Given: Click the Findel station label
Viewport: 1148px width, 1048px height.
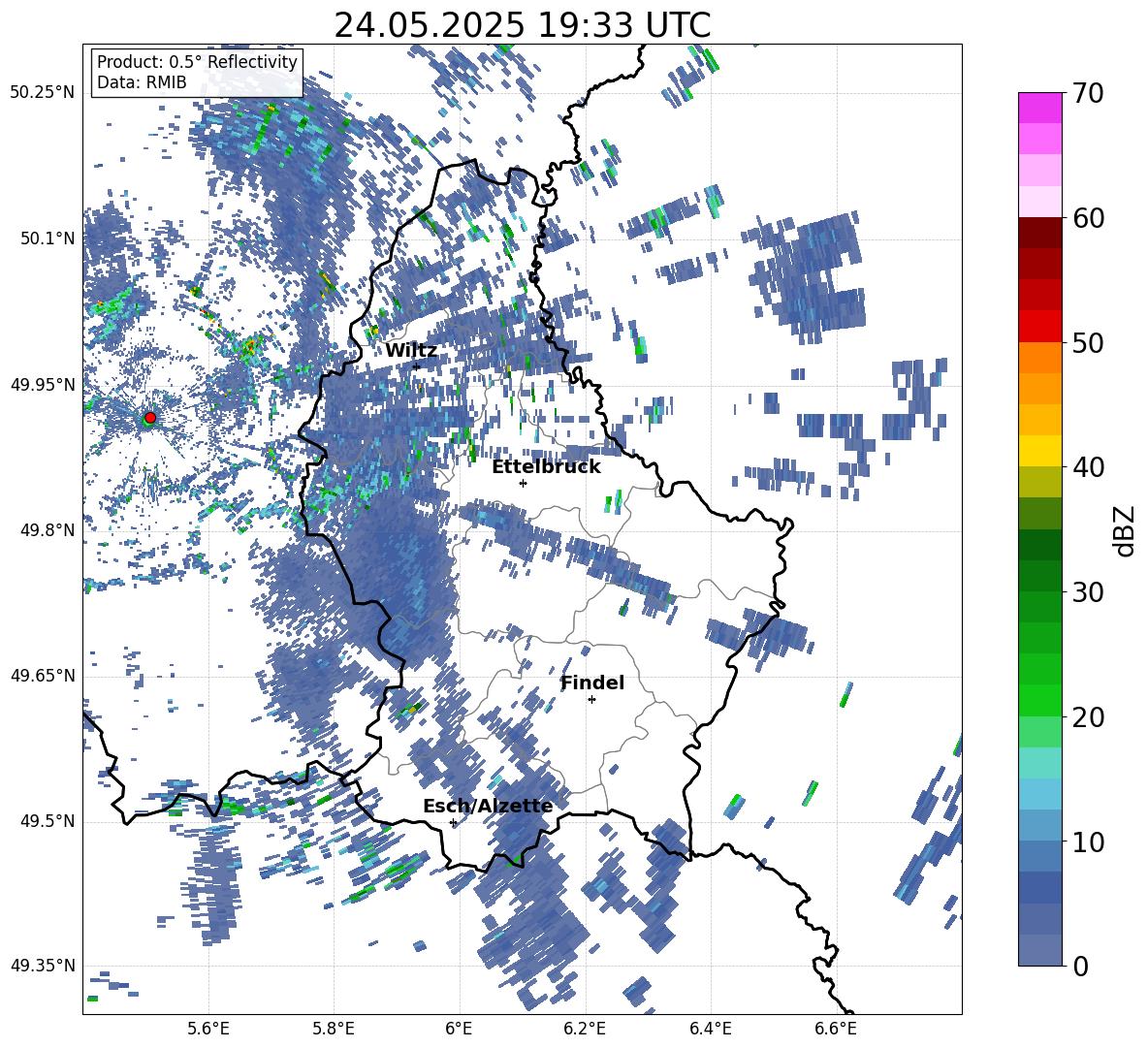Looking at the screenshot, I should 592,683.
